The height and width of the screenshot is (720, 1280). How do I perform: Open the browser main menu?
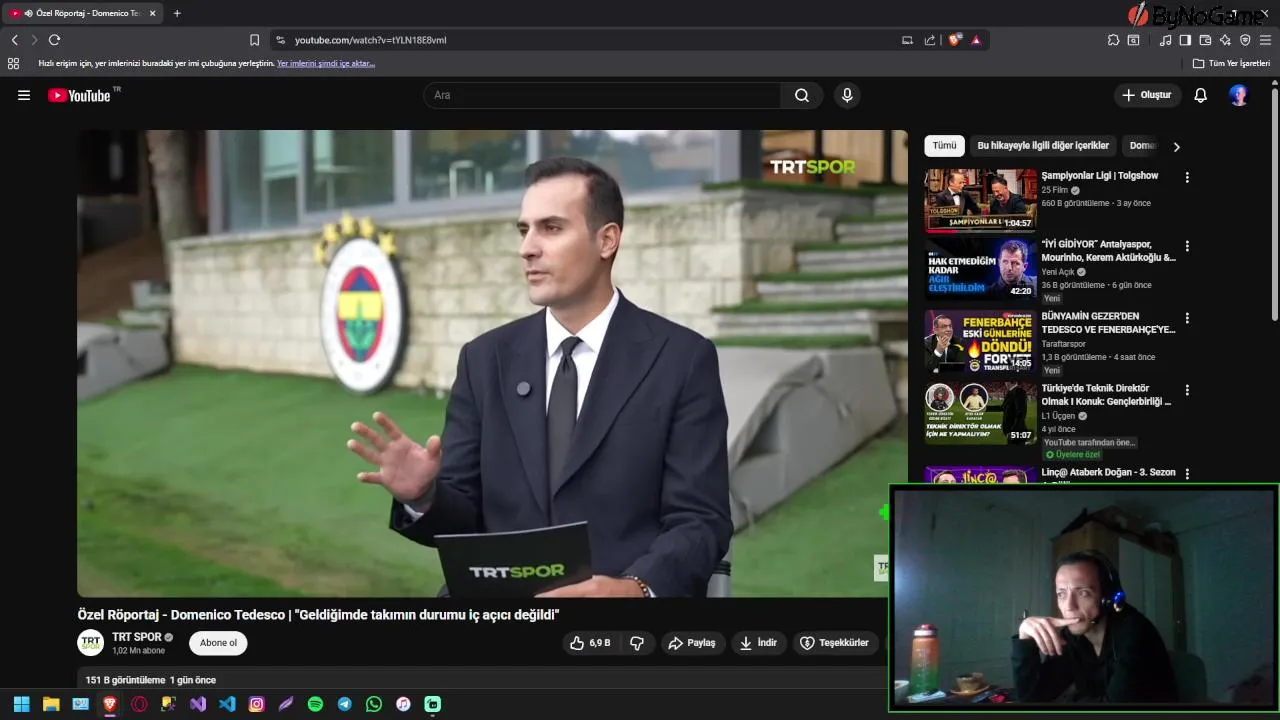1266,40
